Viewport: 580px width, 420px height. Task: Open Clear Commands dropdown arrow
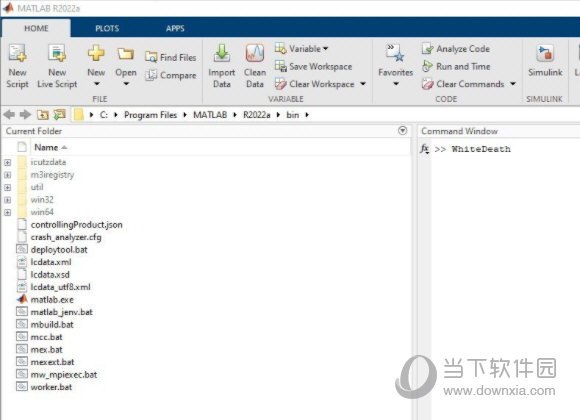pos(513,84)
